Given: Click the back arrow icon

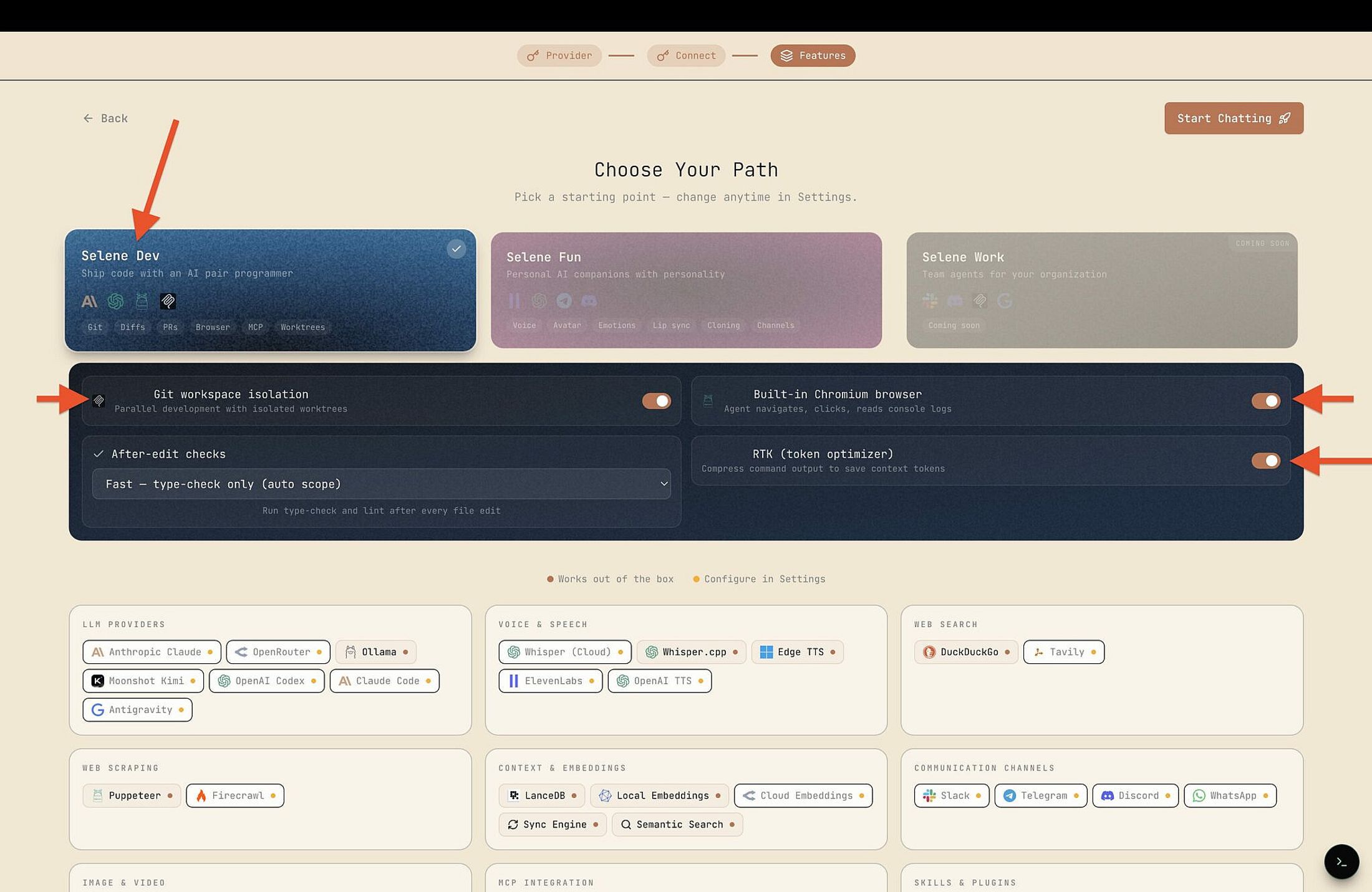Looking at the screenshot, I should tap(88, 118).
